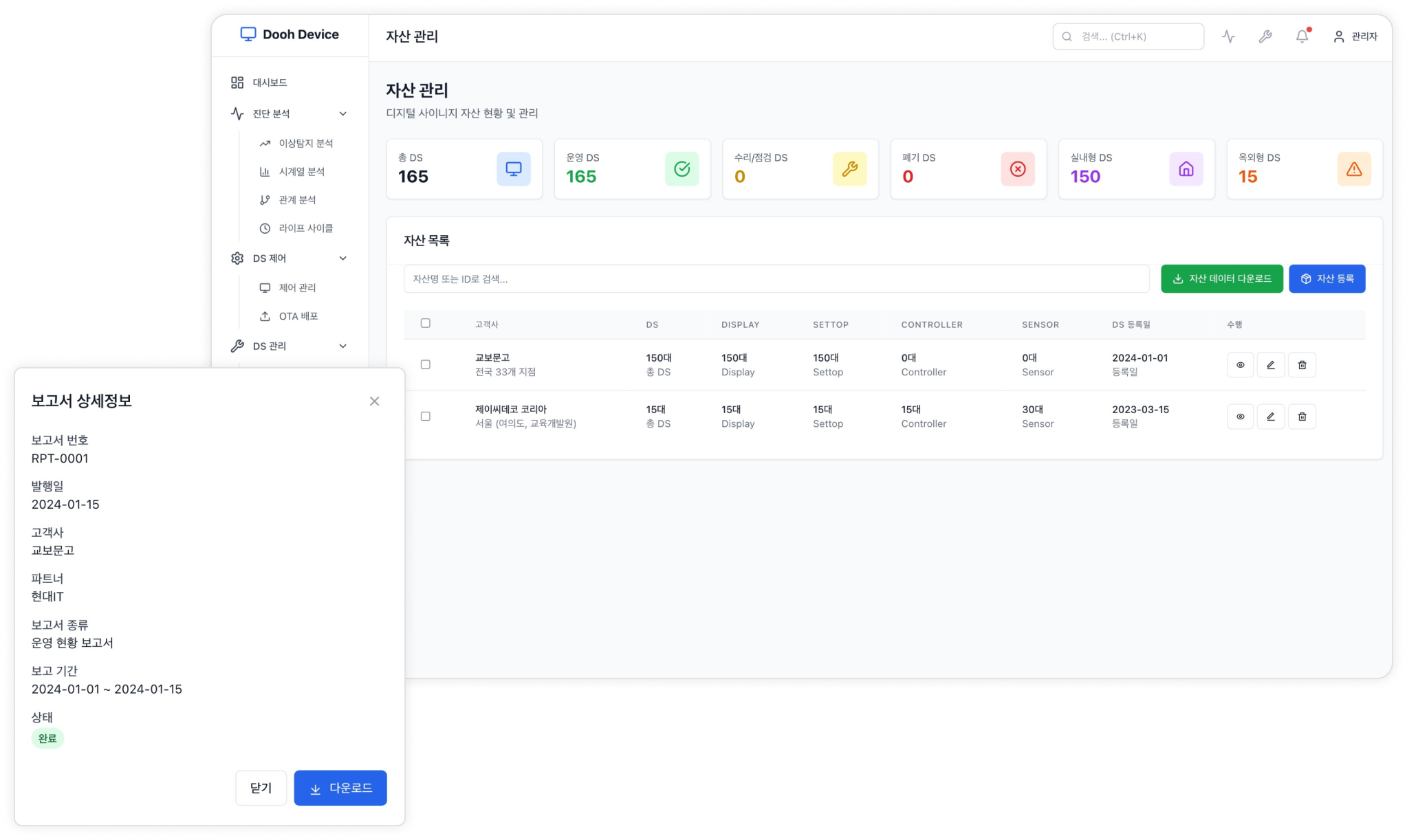
Task: Click the edit pencil icon for 교보문고
Action: 1271,365
